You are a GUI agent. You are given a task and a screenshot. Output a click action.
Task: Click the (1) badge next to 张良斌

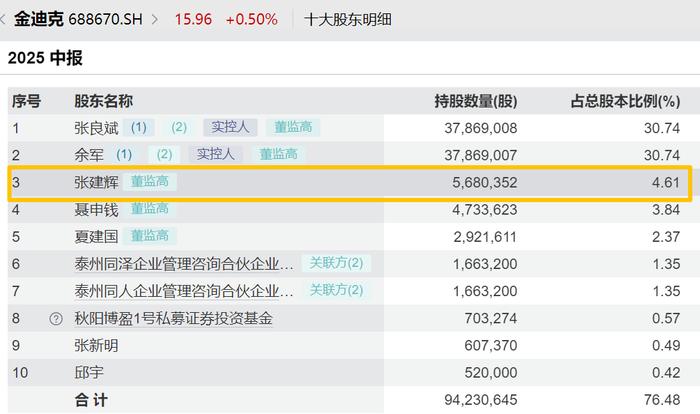138,127
